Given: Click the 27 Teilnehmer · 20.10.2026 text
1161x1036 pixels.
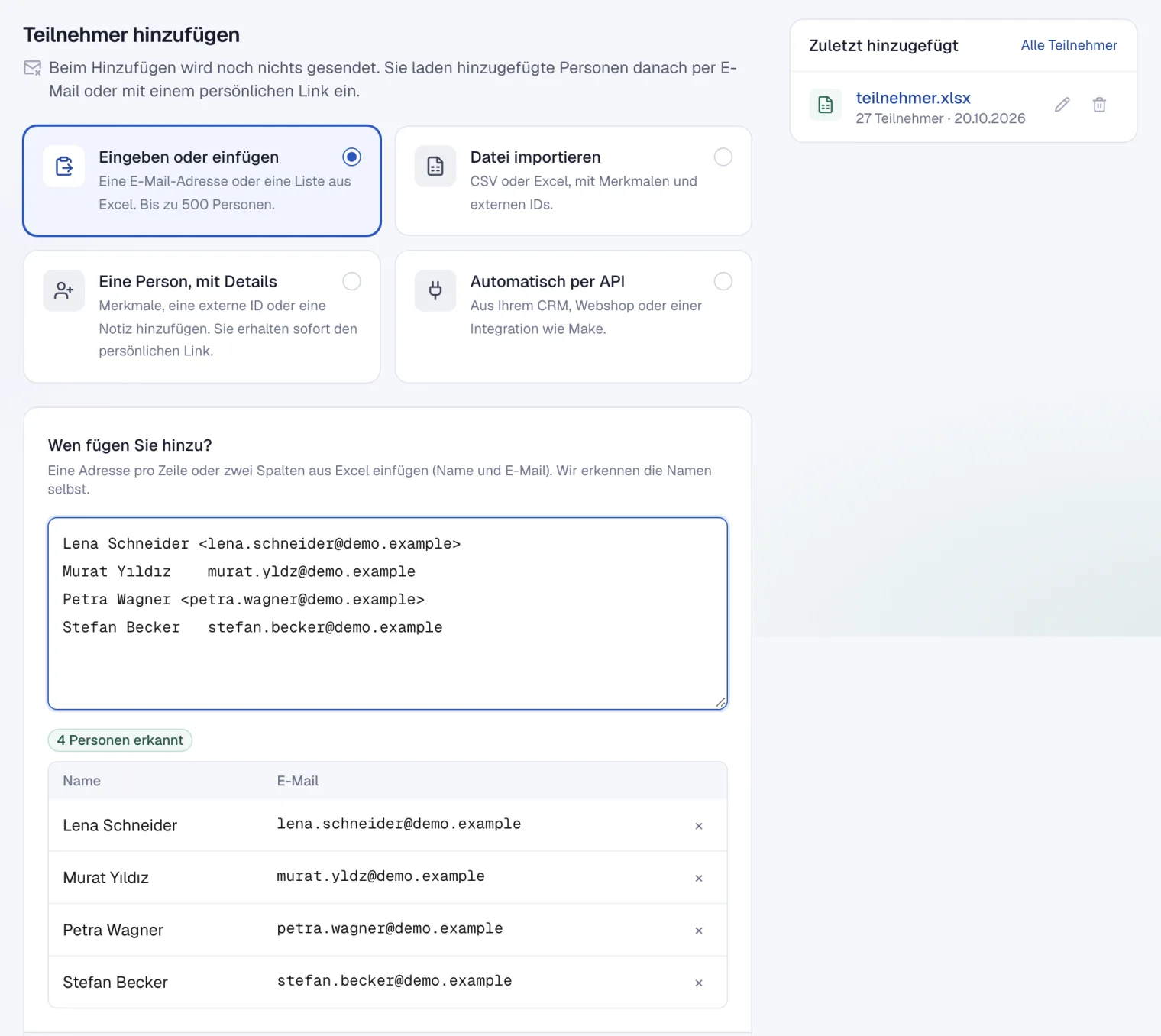Looking at the screenshot, I should point(940,118).
